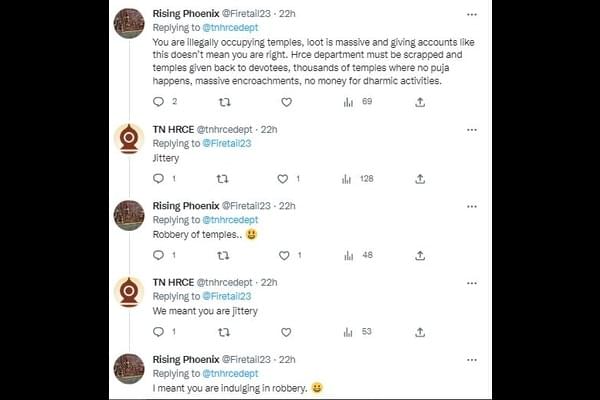
Task: Retweet the "Robbery of temples.." tweet
Action: [x=222, y=255]
